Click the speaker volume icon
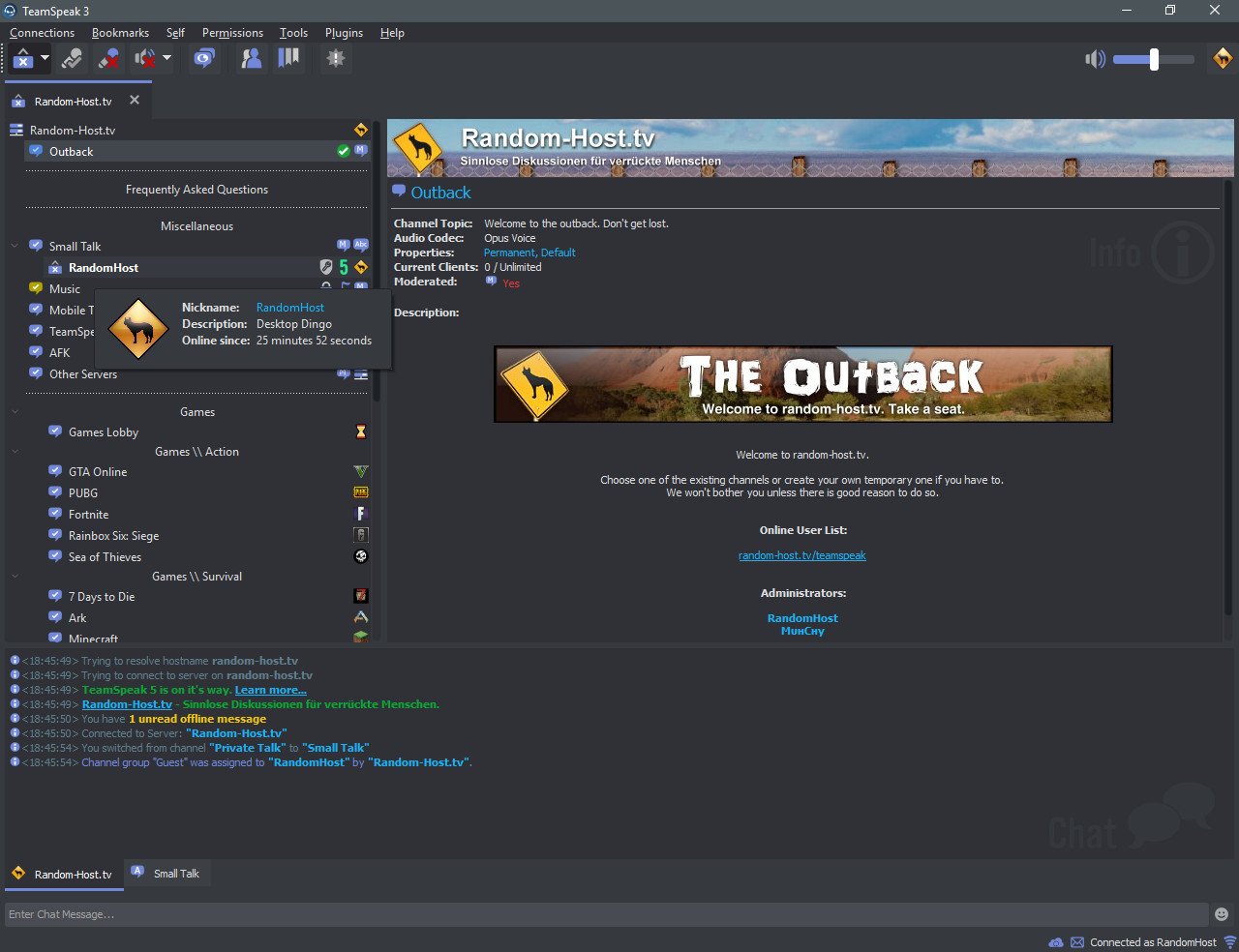This screenshot has width=1239, height=952. (x=1095, y=60)
